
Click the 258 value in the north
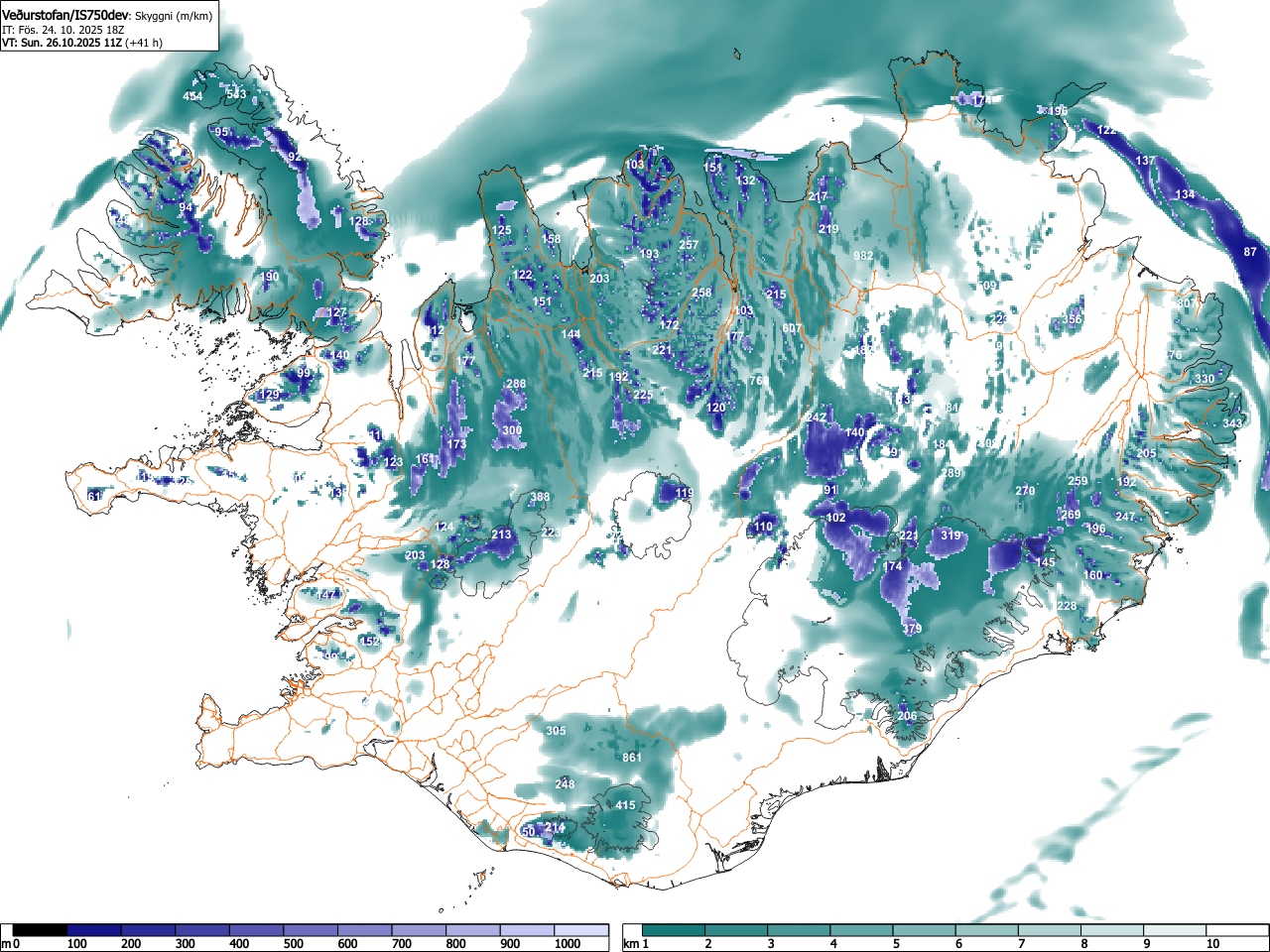point(701,293)
